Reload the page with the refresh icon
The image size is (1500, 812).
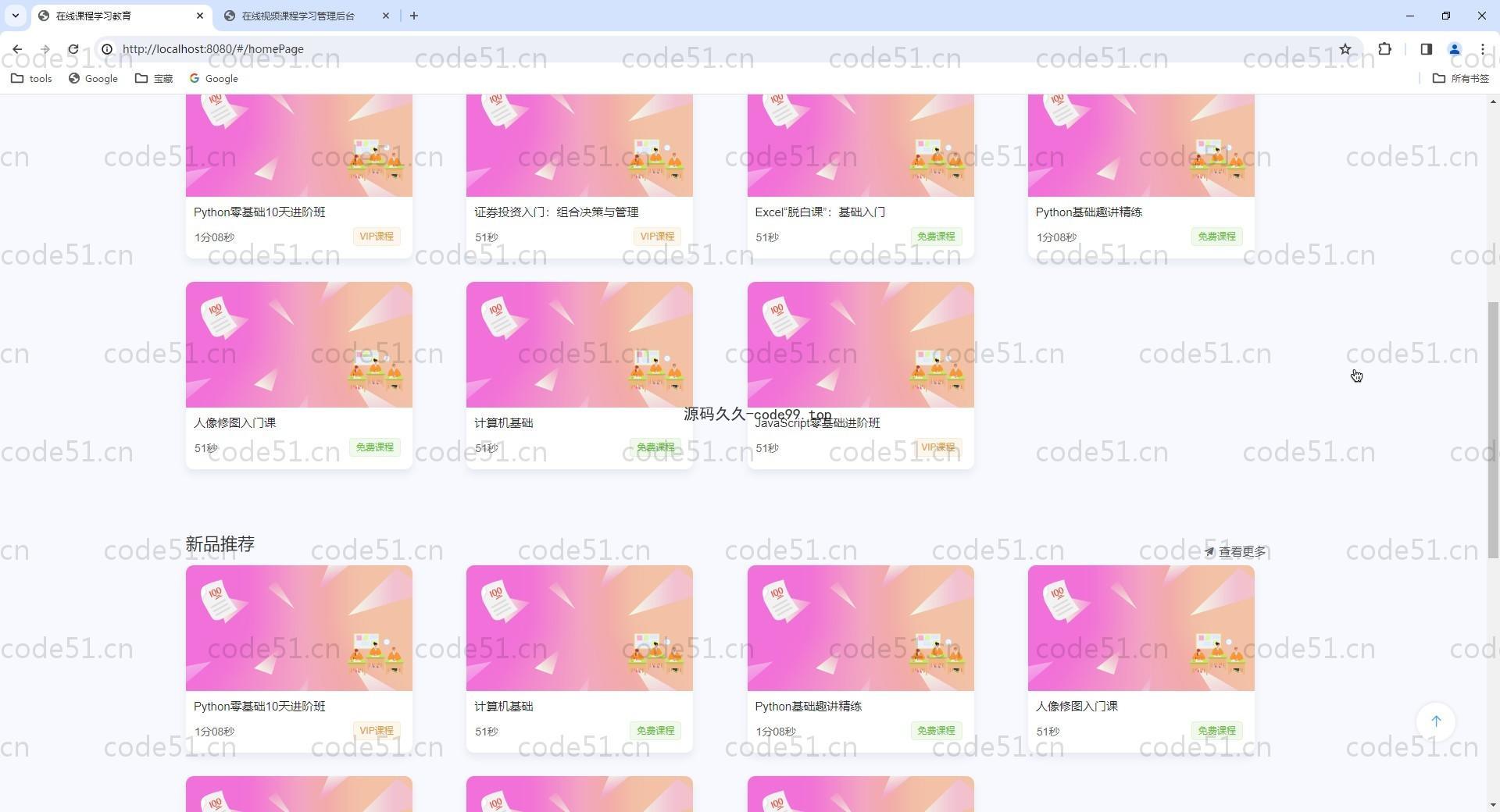[73, 49]
